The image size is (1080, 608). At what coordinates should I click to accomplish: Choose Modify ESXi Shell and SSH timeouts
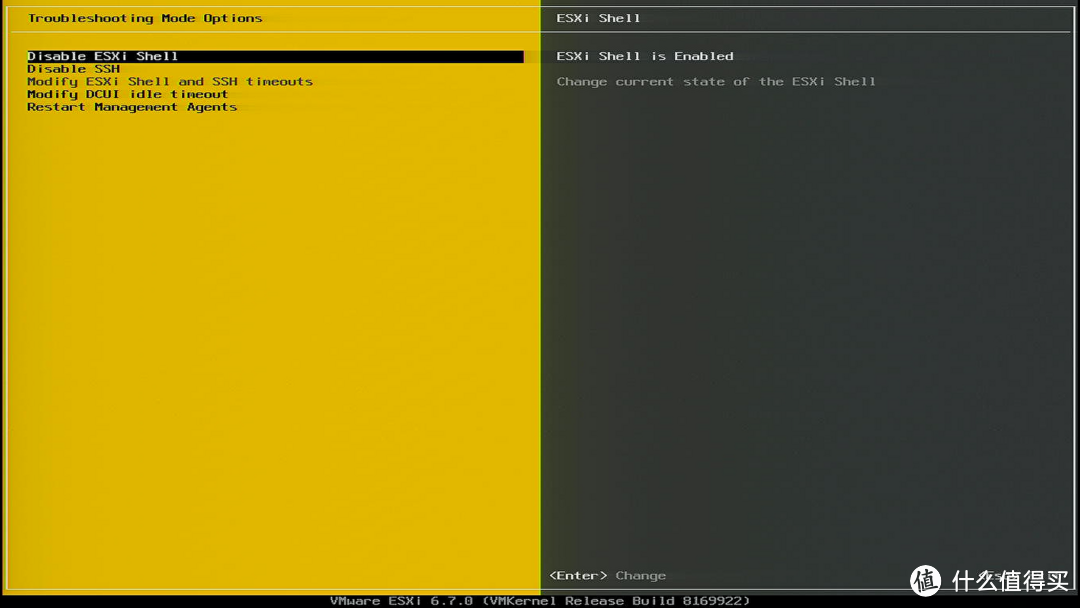pos(170,81)
